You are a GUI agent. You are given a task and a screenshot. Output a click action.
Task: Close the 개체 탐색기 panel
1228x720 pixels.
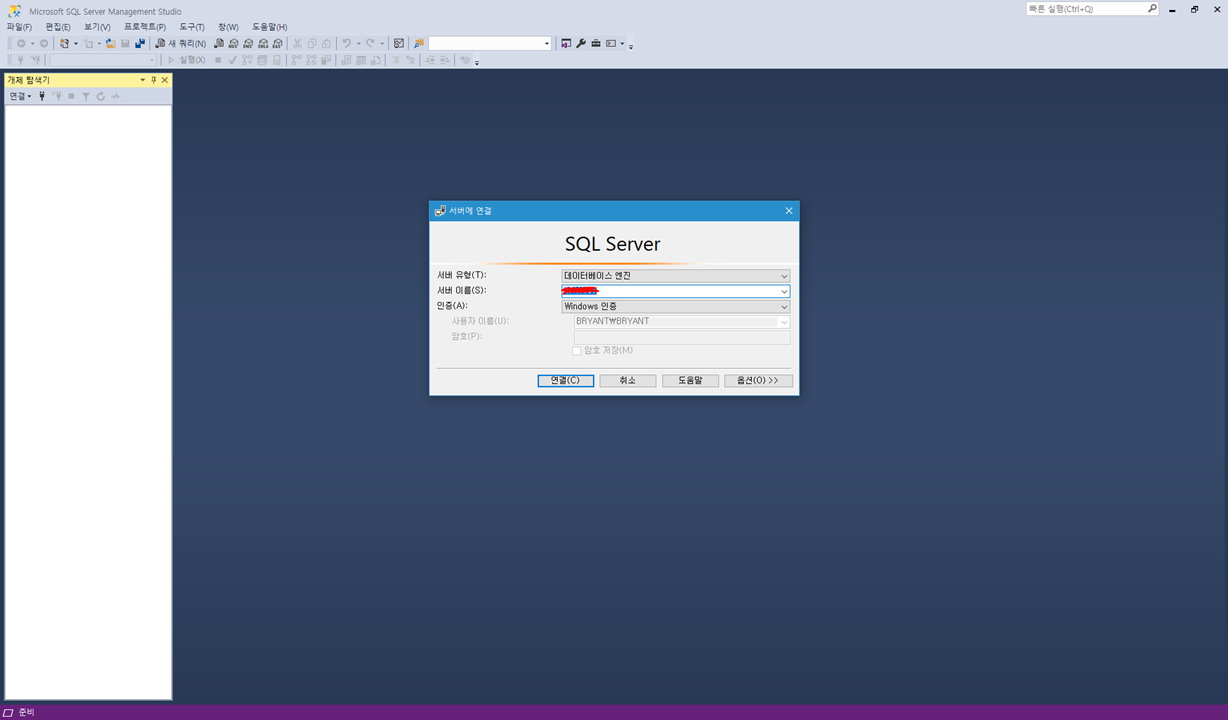165,80
